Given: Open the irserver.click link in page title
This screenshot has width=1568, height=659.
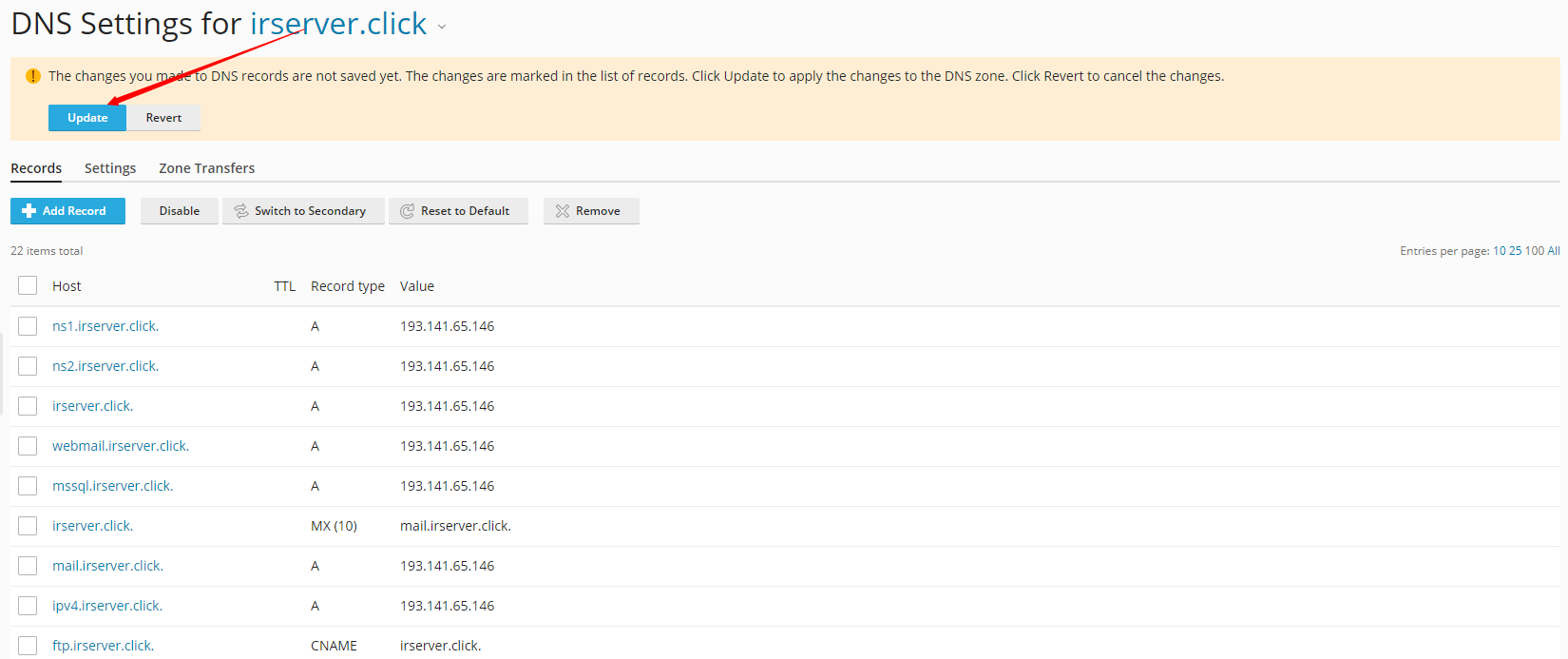Looking at the screenshot, I should 337,24.
